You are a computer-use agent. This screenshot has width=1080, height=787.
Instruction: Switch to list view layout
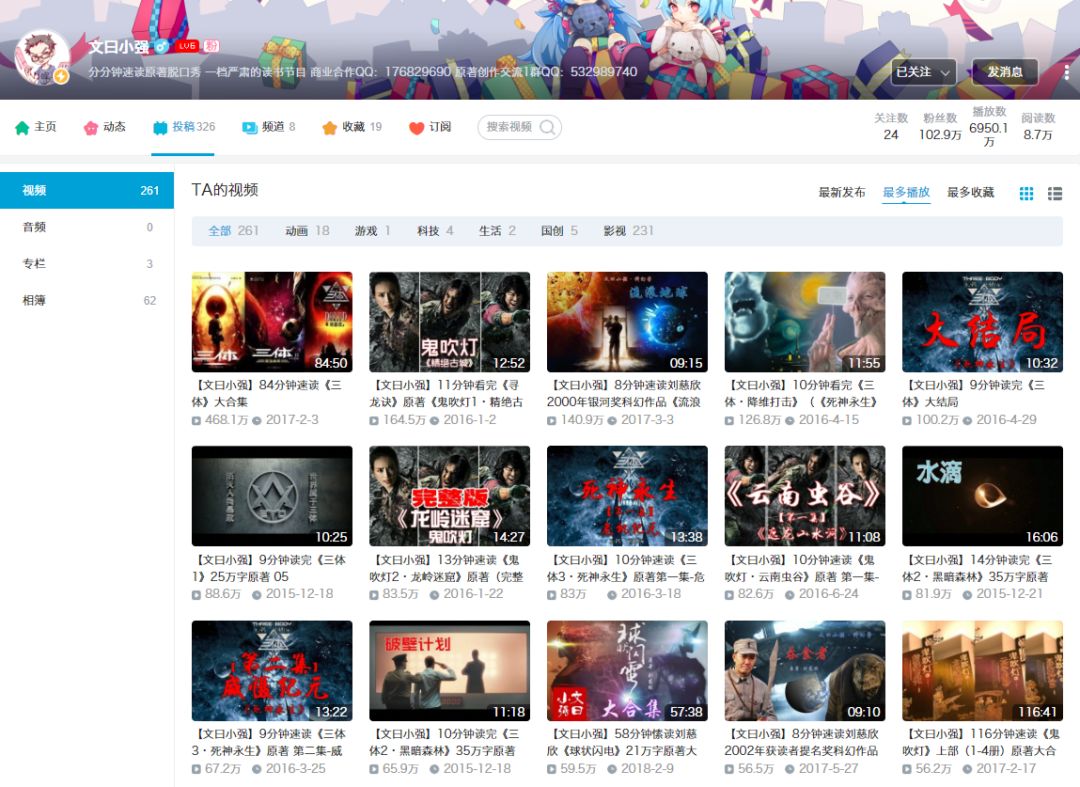(x=1055, y=193)
